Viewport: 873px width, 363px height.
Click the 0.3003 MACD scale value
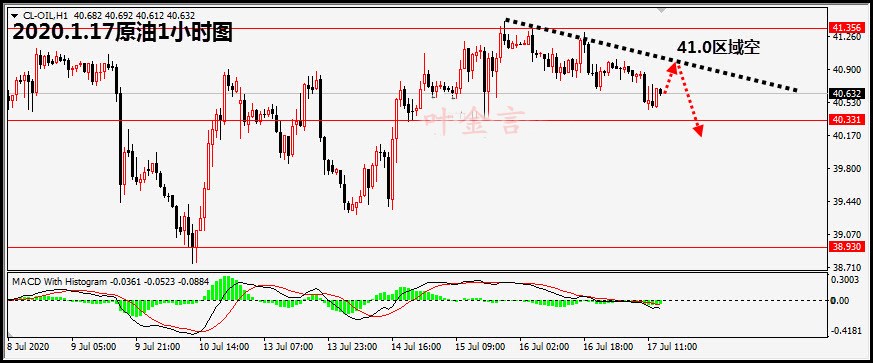point(846,279)
